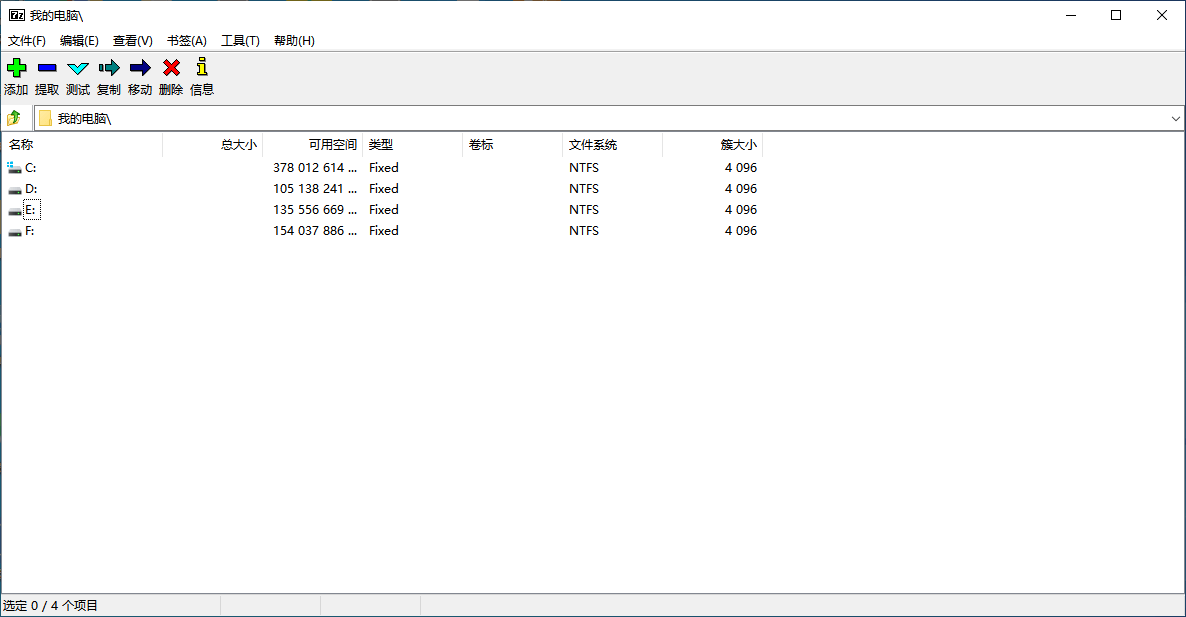
Task: Open the 书签(A) bookmarks menu
Action: 186,41
